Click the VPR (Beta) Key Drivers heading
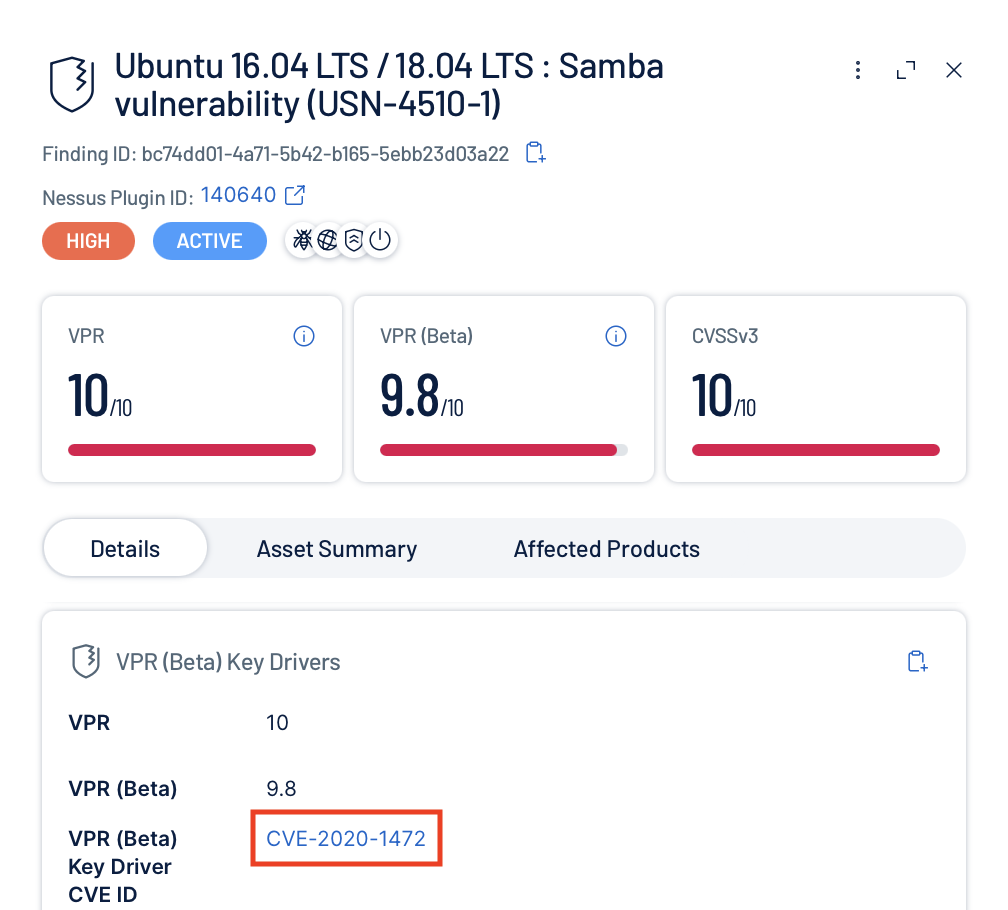1008x910 pixels. (228, 662)
